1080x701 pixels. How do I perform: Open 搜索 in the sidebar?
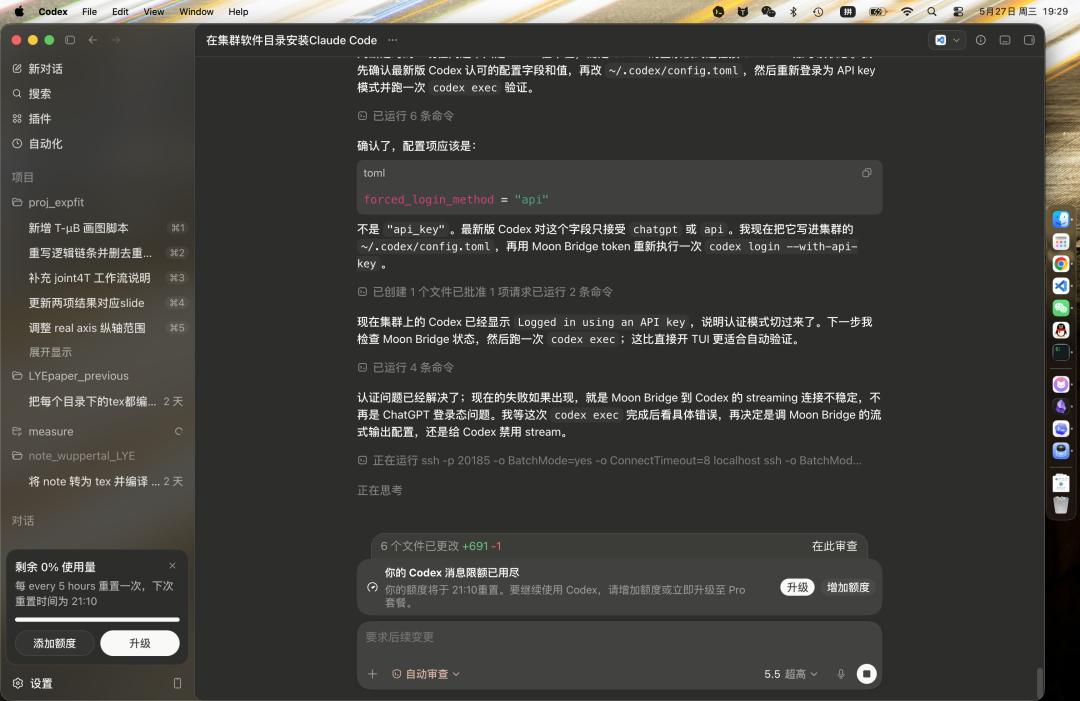click(x=39, y=94)
